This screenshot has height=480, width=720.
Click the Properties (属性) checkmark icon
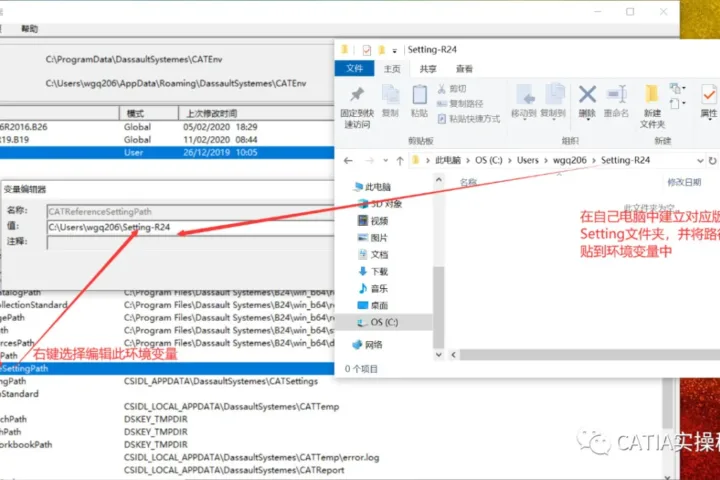709,95
